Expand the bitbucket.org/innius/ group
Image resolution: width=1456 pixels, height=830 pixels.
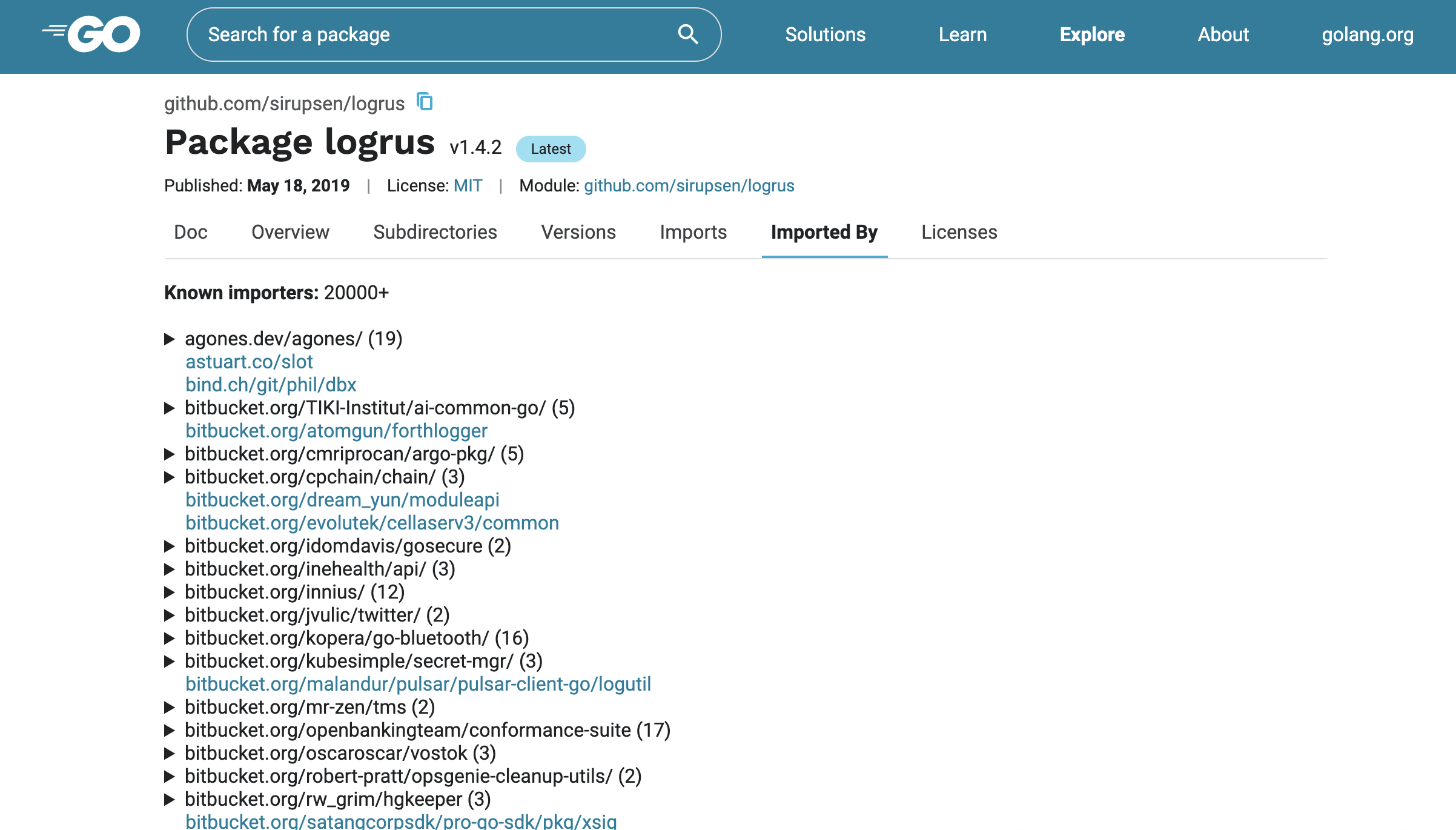[x=170, y=592]
